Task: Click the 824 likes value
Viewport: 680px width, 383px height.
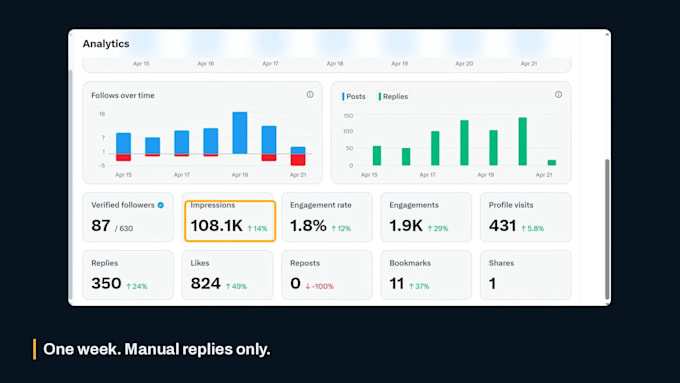Action: (x=206, y=283)
